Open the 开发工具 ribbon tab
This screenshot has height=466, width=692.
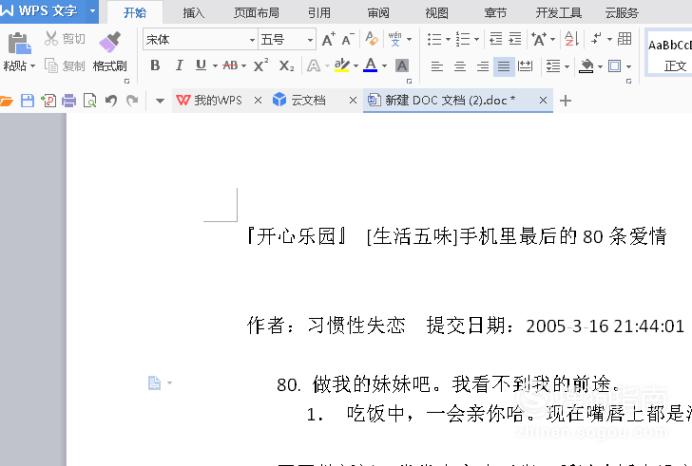point(558,13)
